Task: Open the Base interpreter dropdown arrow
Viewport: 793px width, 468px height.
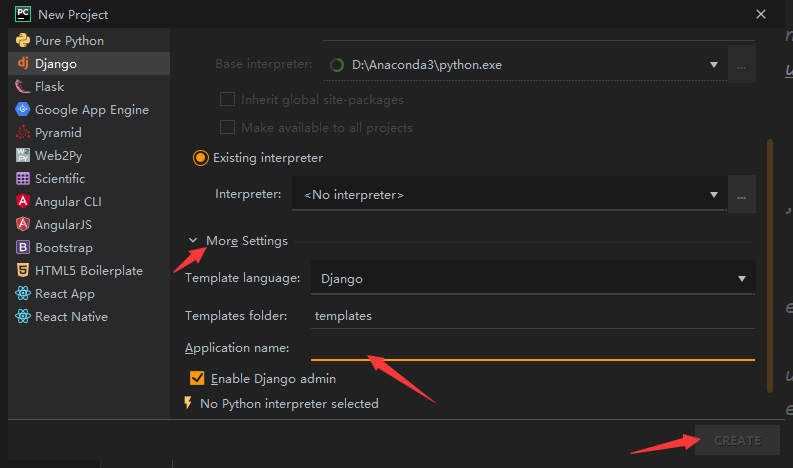Action: pyautogui.click(x=714, y=65)
